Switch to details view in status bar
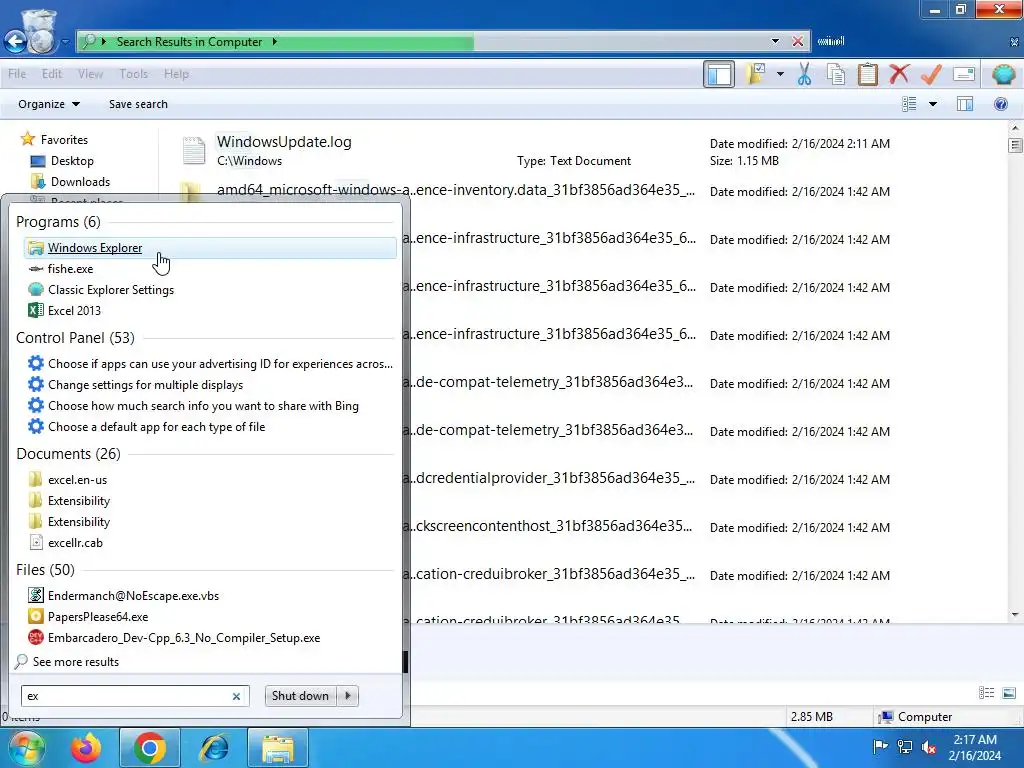This screenshot has height=768, width=1024. (986, 693)
